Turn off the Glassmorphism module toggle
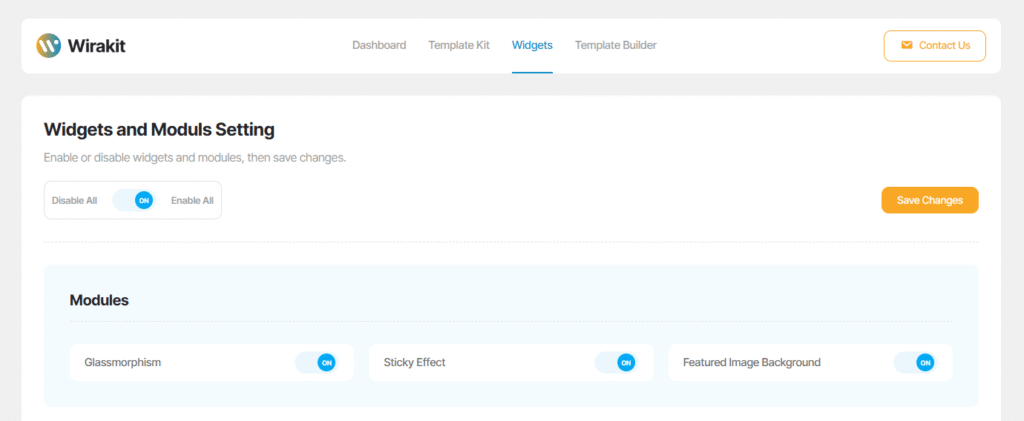This screenshot has height=421, width=1024. click(315, 362)
